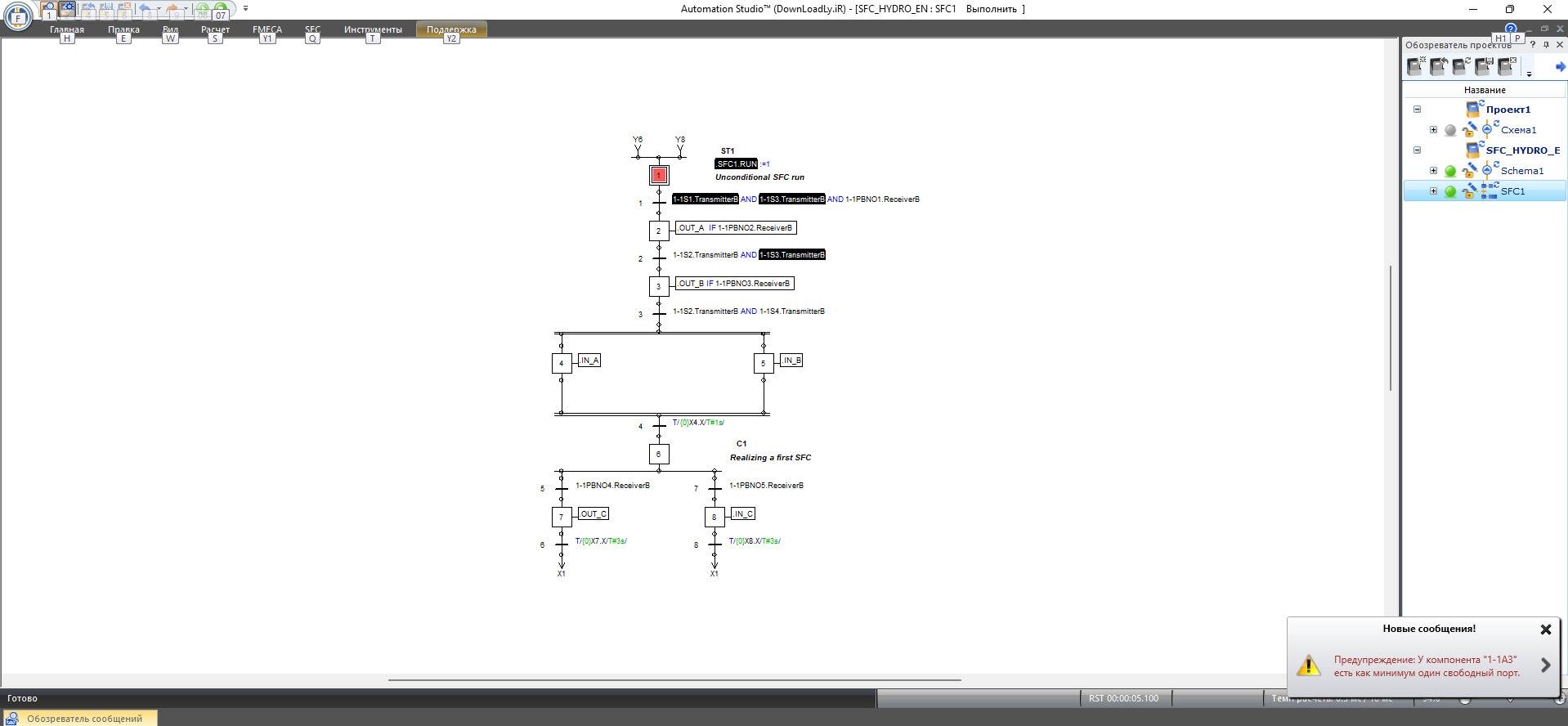Screen dimensions: 1568x726
Task: Open the Automation Studio application menu orb
Action: (18, 16)
